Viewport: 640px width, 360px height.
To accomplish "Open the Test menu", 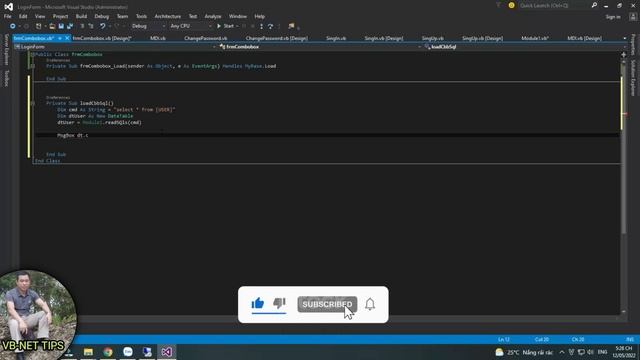I will tap(193, 16).
